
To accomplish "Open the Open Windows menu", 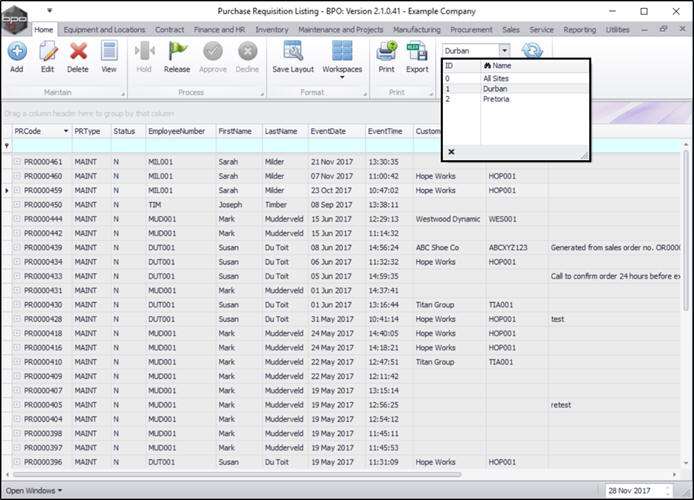I will tap(34, 491).
